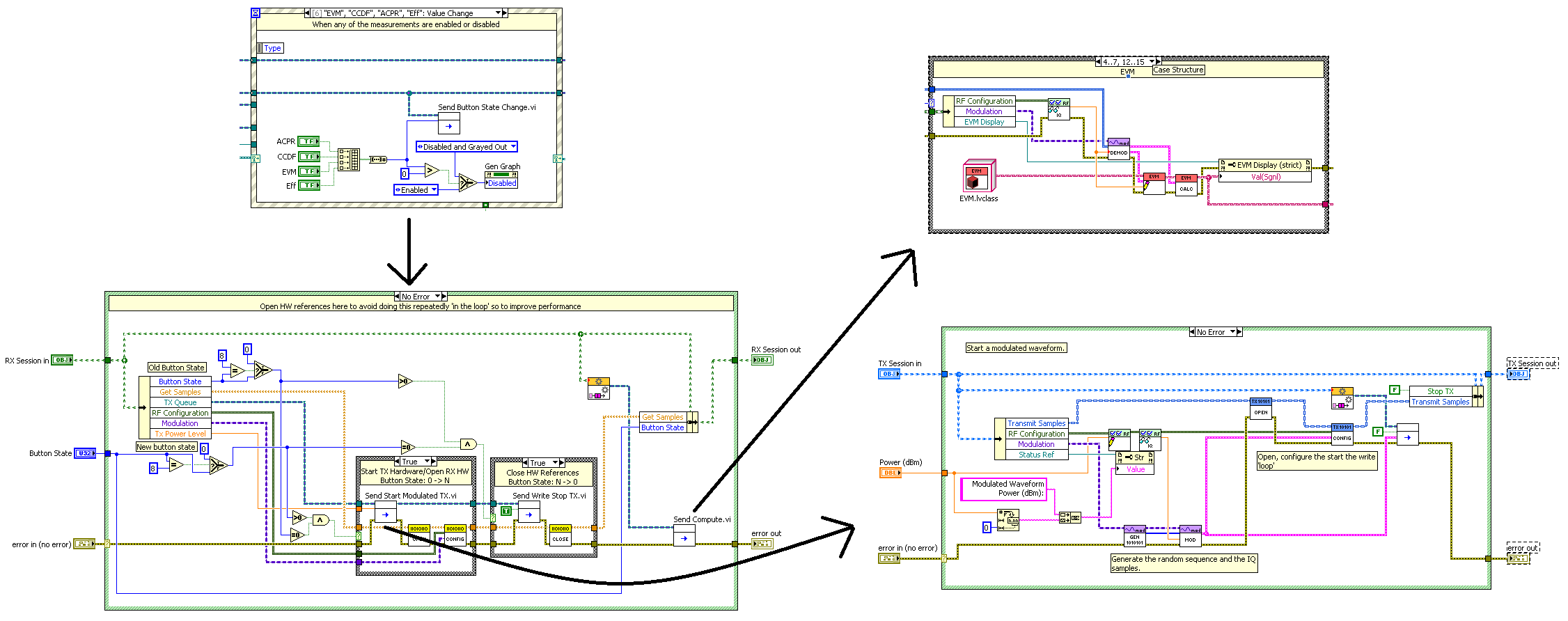Click the Greater Than comparison node after the 0 constant
The image size is (1568, 621).
click(x=432, y=170)
